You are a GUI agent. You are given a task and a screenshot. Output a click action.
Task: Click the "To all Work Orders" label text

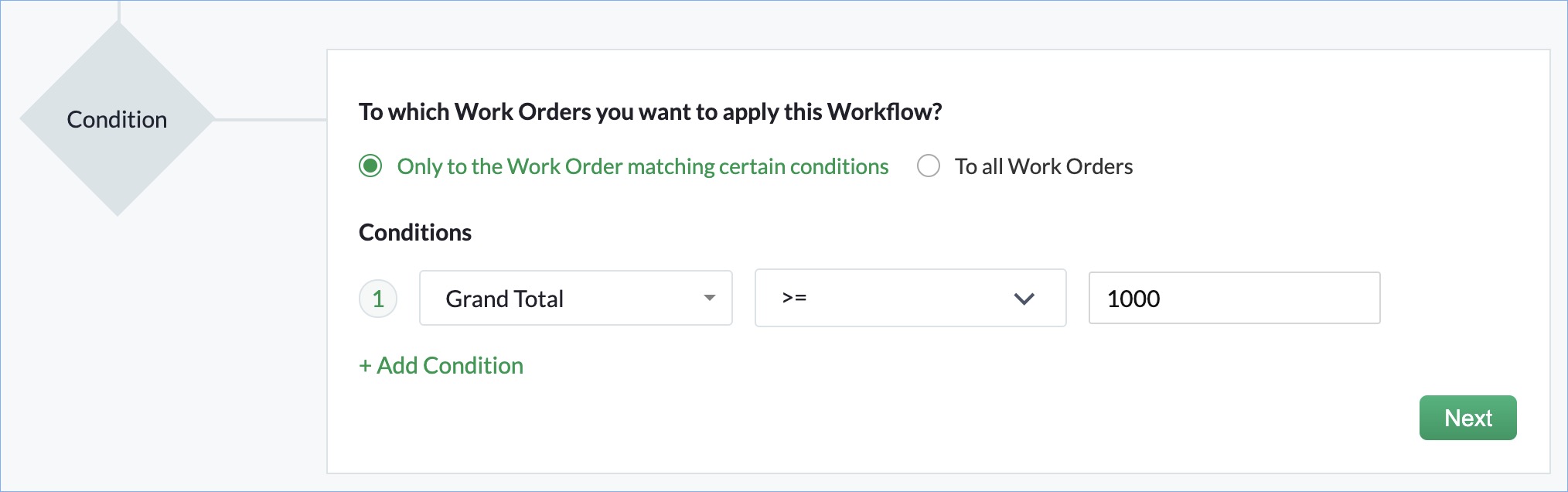pos(1043,166)
